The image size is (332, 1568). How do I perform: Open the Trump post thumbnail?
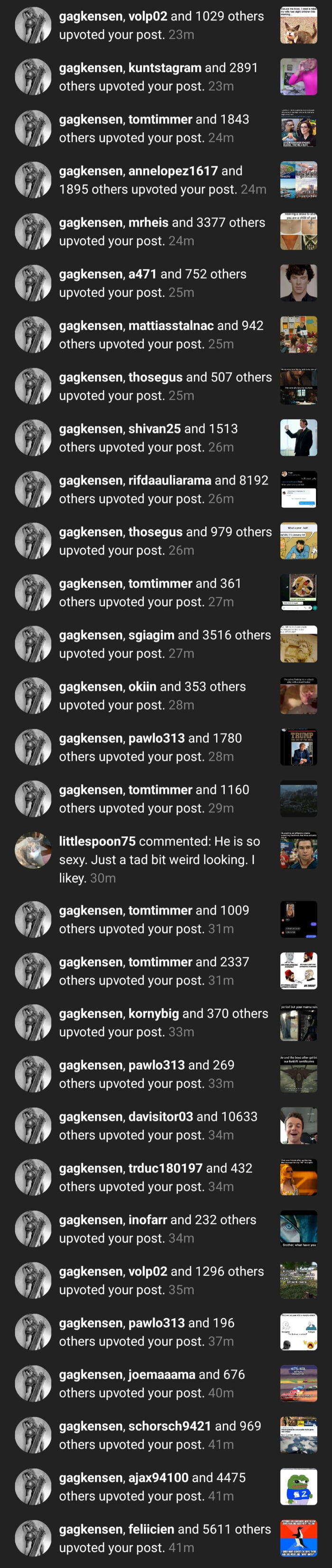[298, 747]
